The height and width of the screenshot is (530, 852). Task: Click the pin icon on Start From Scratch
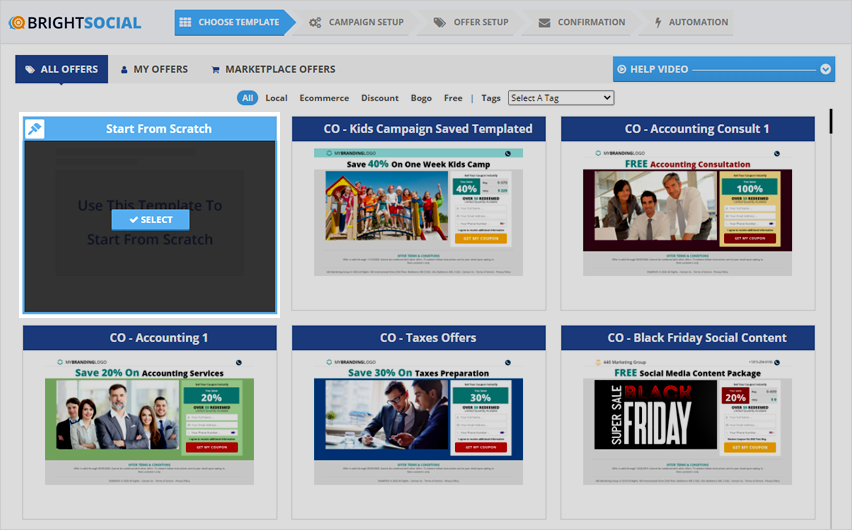(33, 129)
